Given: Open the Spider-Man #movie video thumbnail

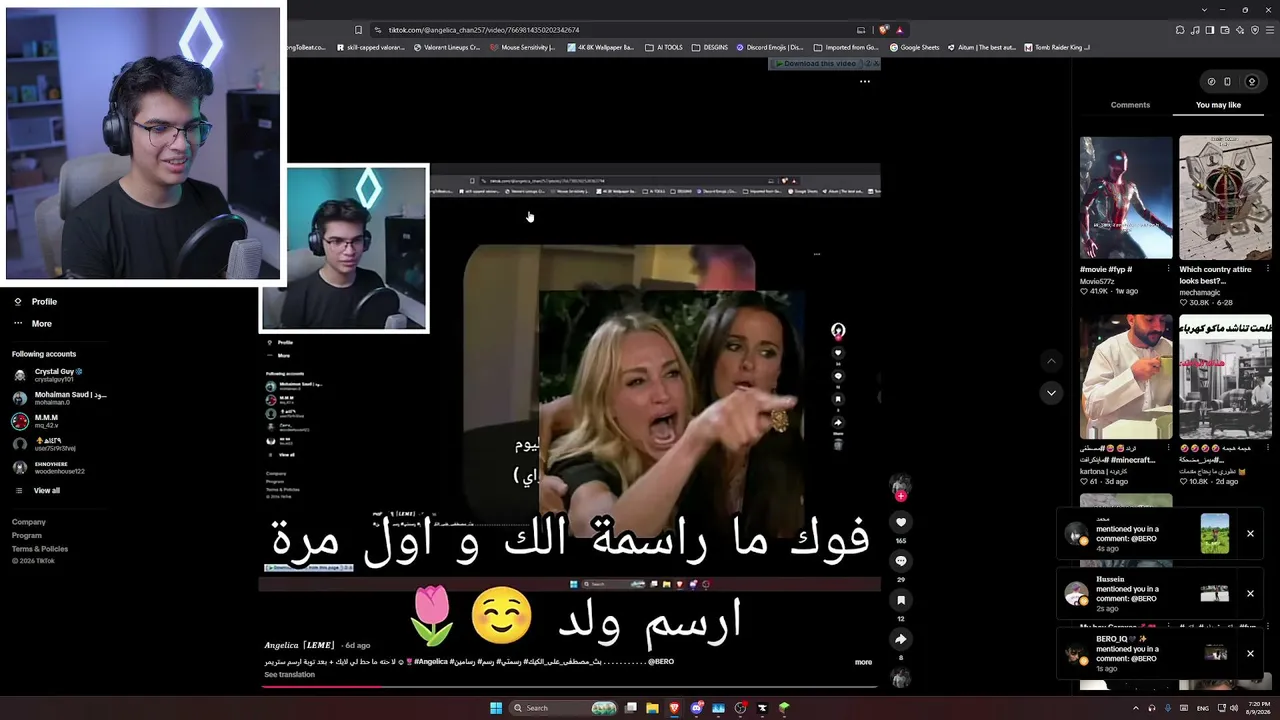Looking at the screenshot, I should pyautogui.click(x=1126, y=198).
